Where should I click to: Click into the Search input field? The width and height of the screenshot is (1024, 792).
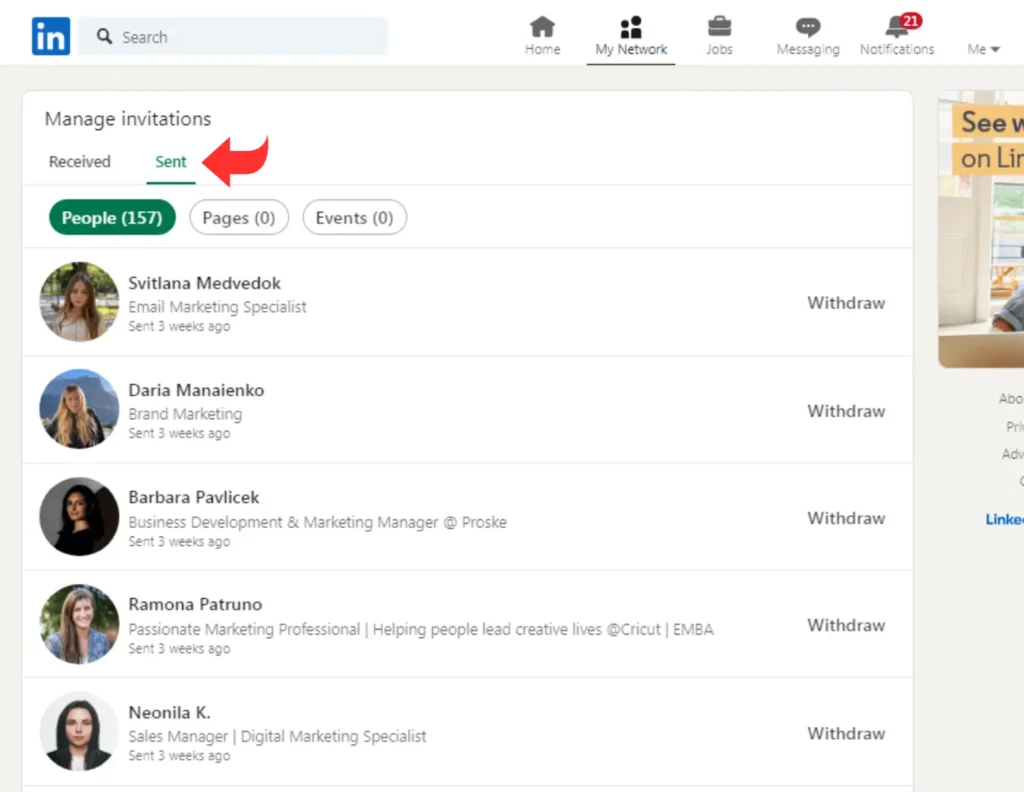(250, 37)
